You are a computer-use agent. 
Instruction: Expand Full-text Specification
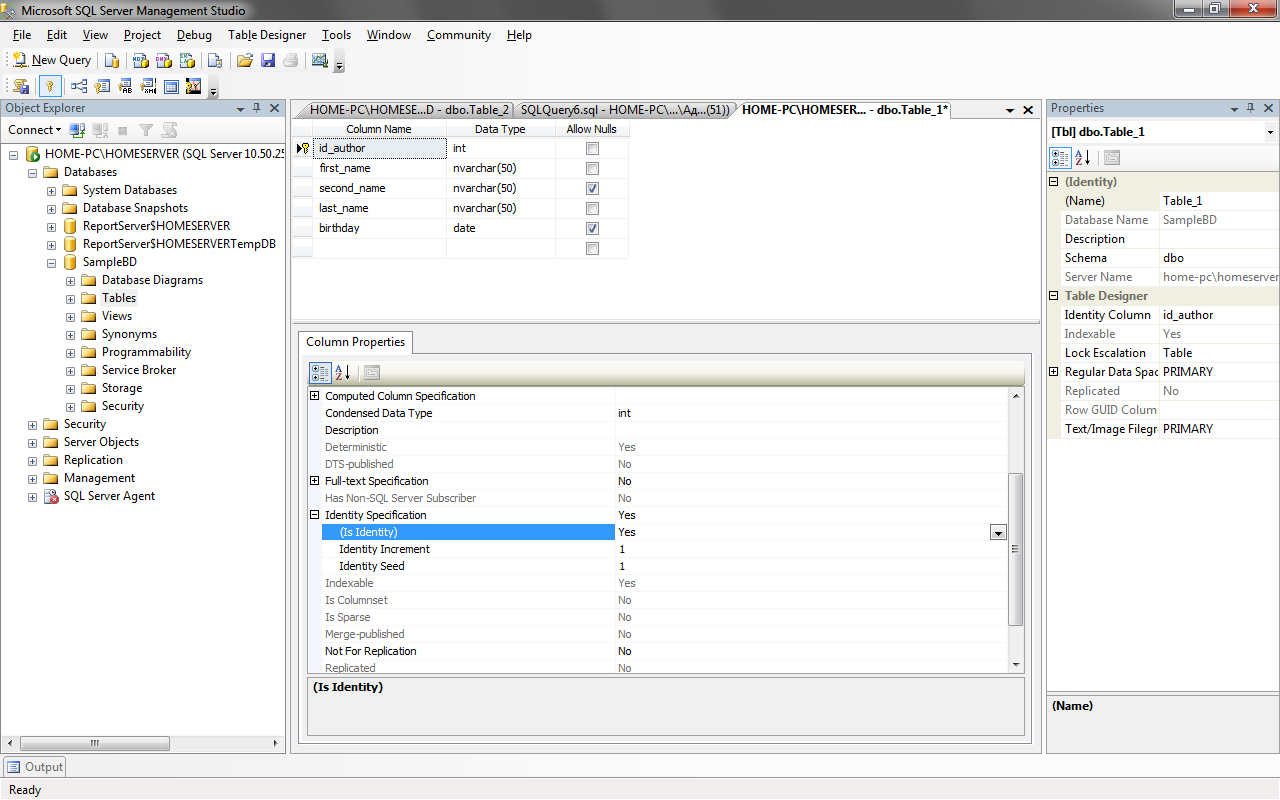tap(315, 481)
